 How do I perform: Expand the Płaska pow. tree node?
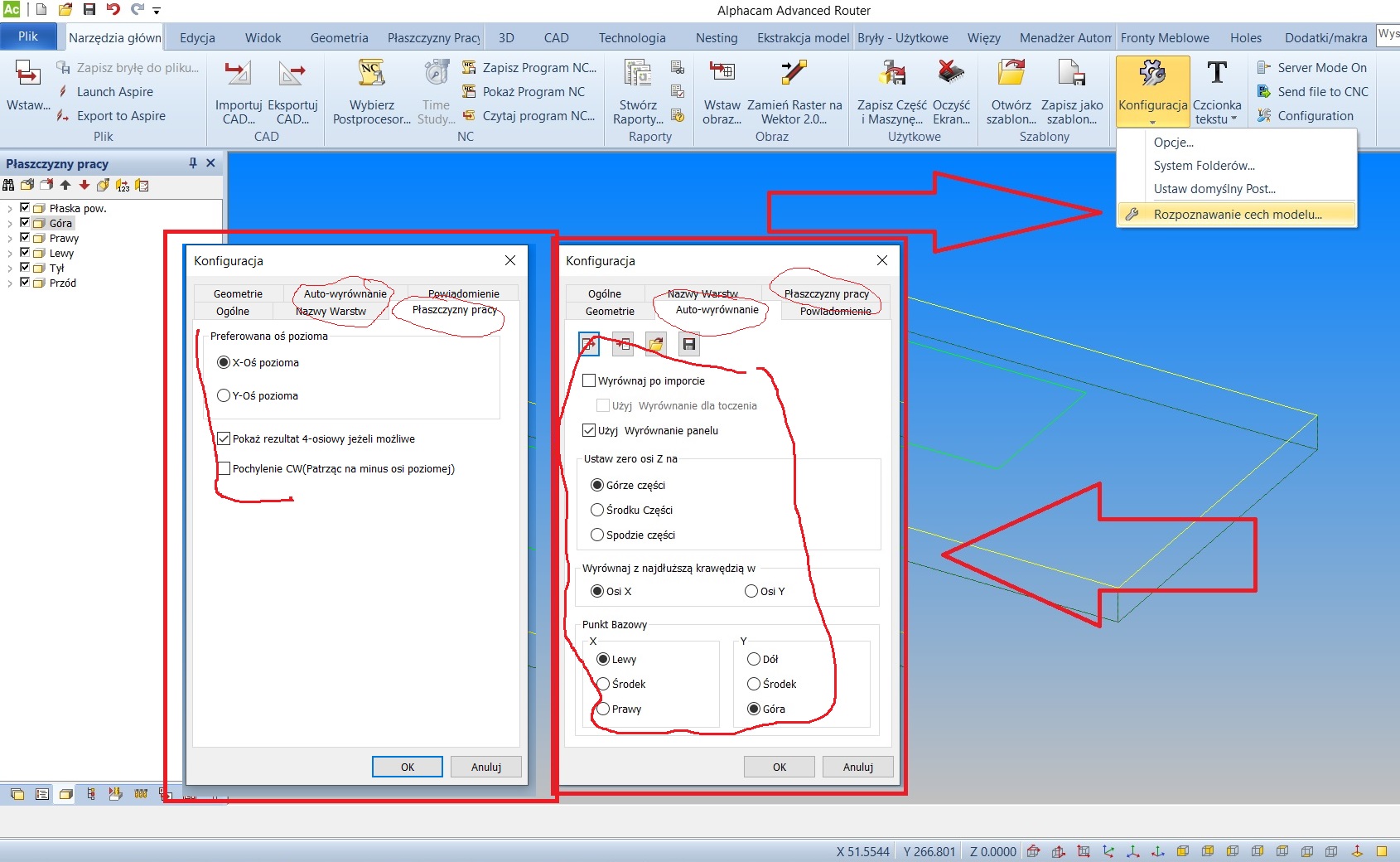(10, 209)
